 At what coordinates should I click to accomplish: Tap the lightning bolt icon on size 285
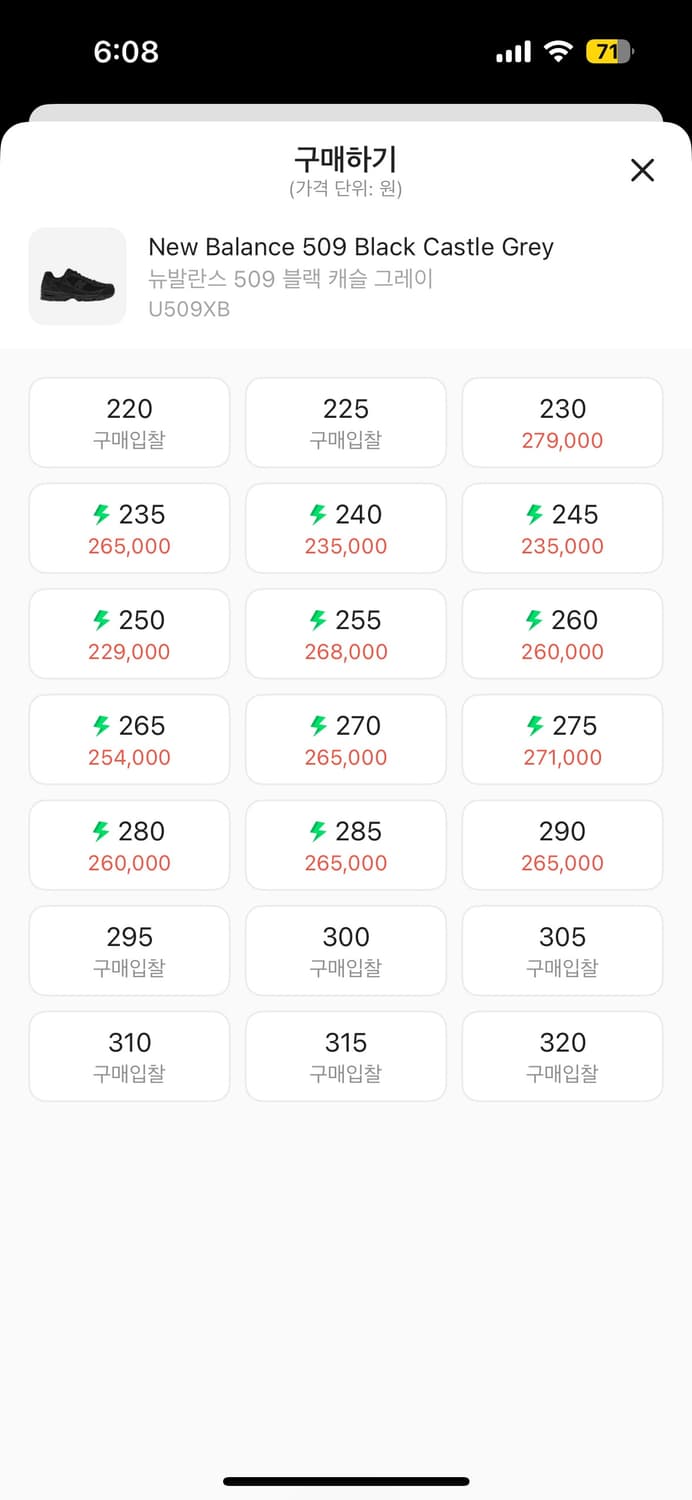(318, 832)
